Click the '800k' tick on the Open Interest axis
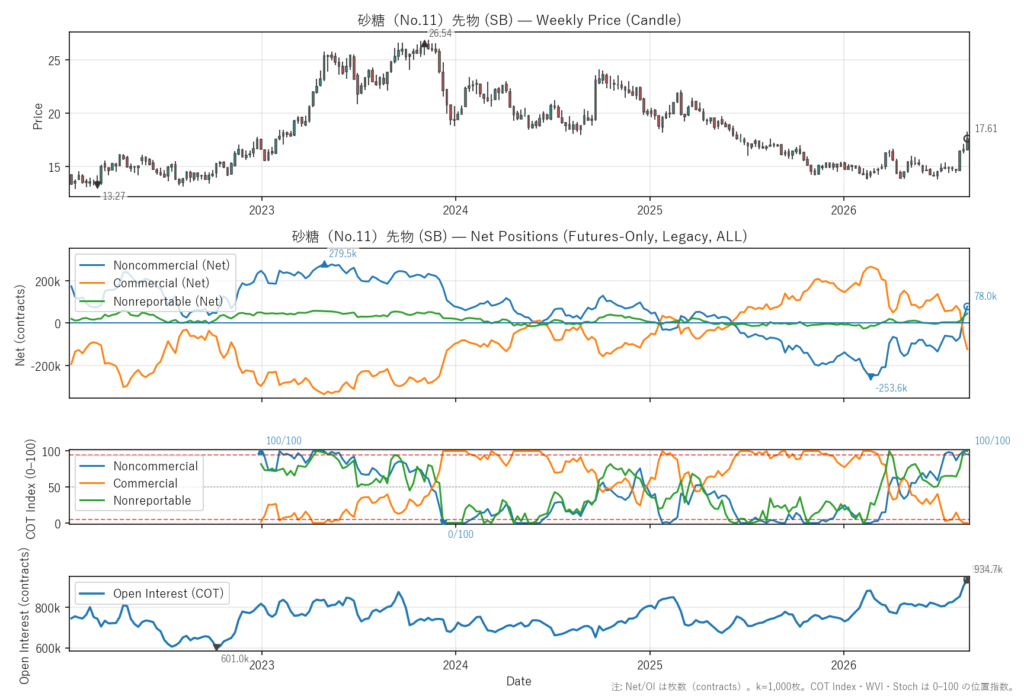 (48, 608)
